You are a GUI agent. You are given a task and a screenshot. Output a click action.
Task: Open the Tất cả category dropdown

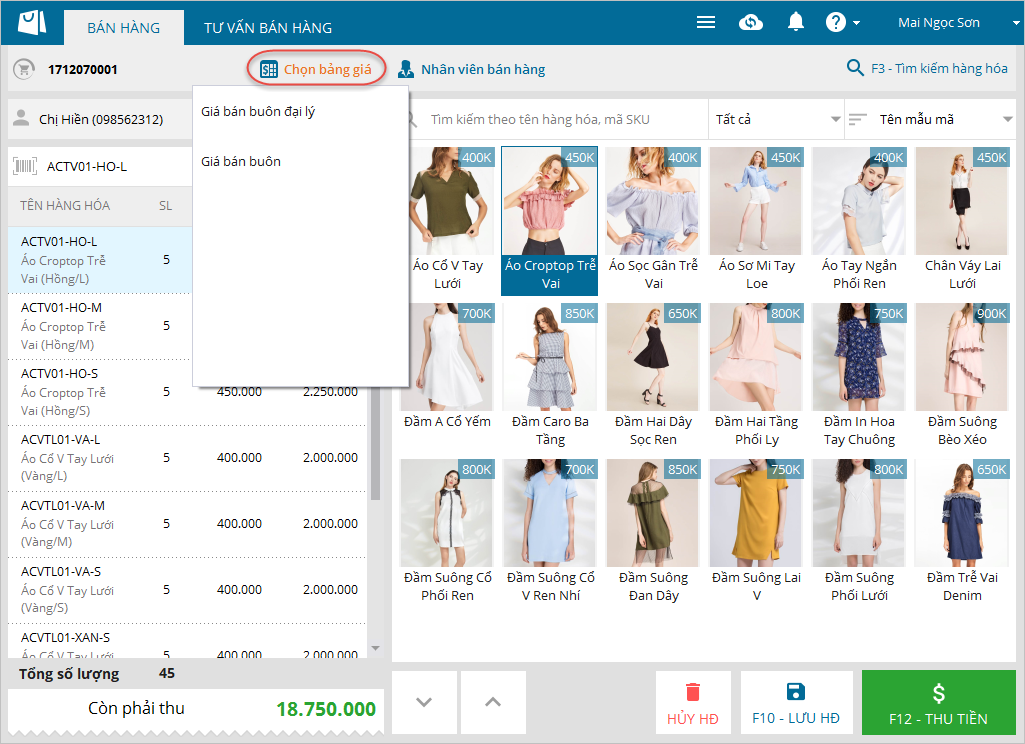click(x=777, y=119)
